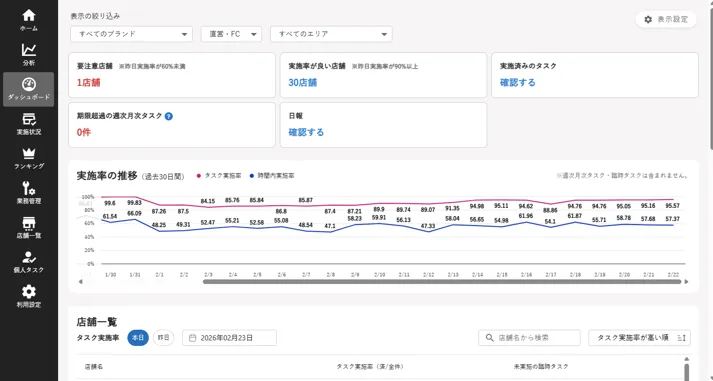The height and width of the screenshot is (381, 713).
Task: Click the 店舗一覧 section heading
Action: [x=97, y=322]
